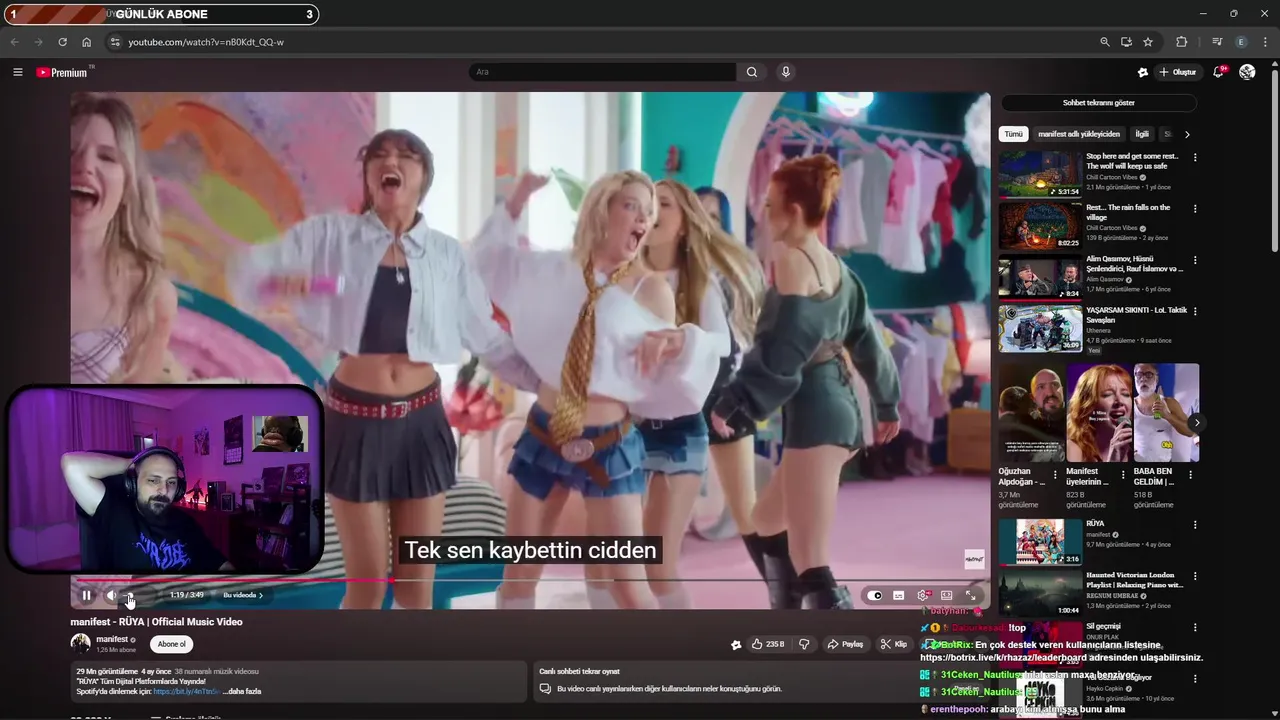
Task: Open the bit.ly Spotify link in description
Action: point(186,691)
